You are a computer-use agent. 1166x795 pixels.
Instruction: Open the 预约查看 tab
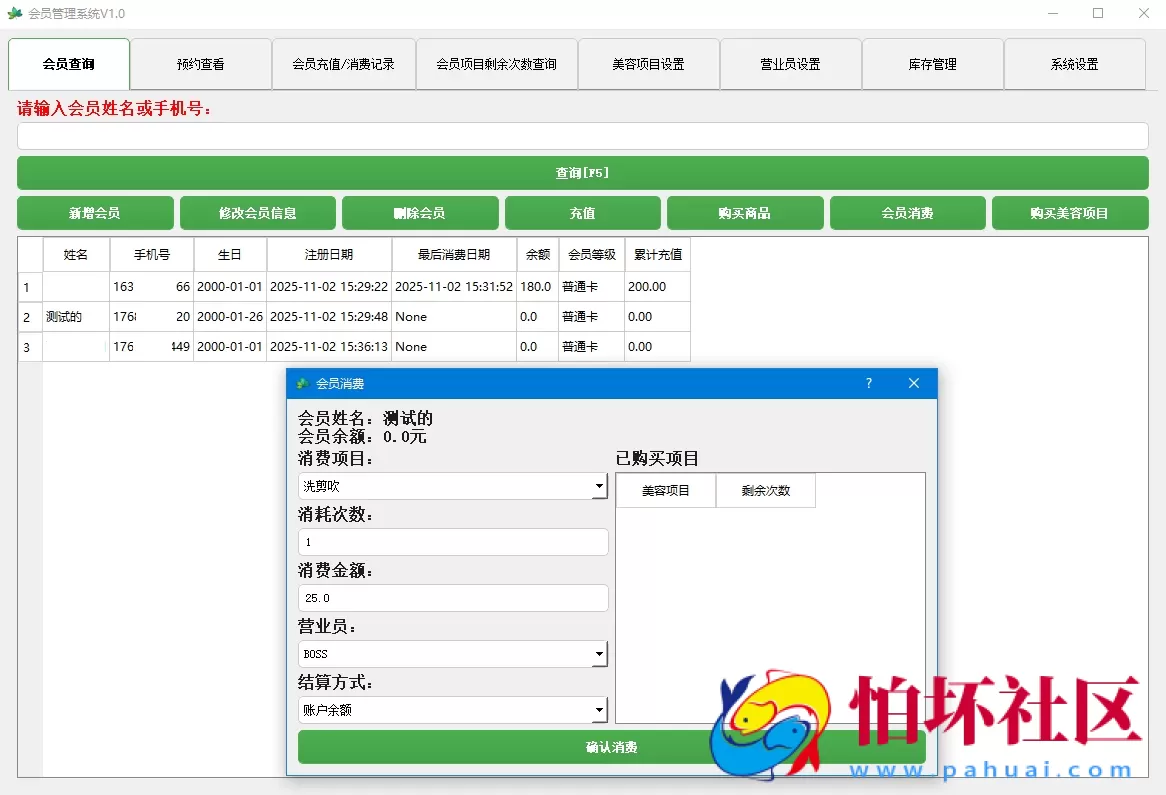[x=201, y=63]
